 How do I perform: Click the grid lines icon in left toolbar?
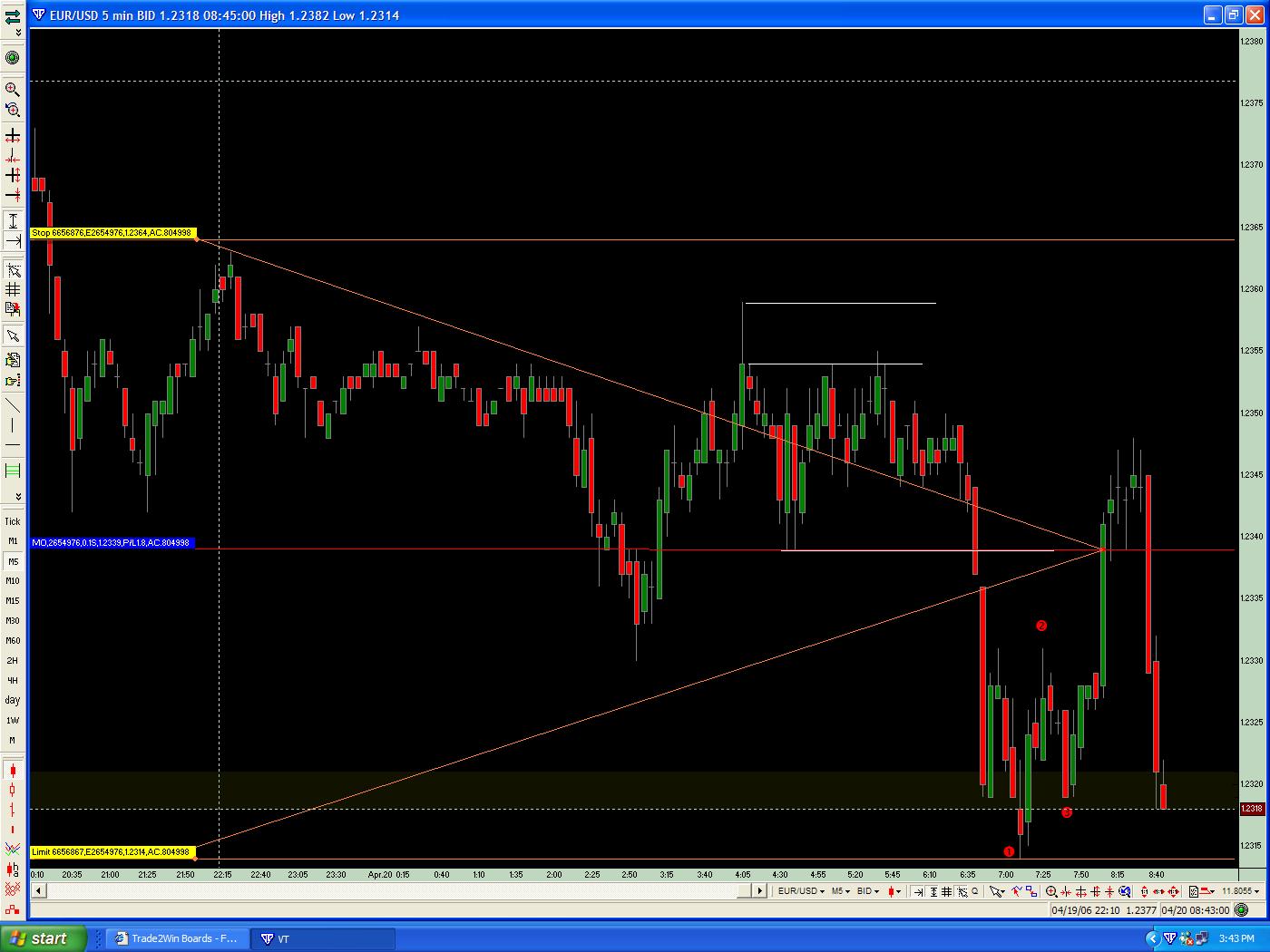[x=13, y=289]
